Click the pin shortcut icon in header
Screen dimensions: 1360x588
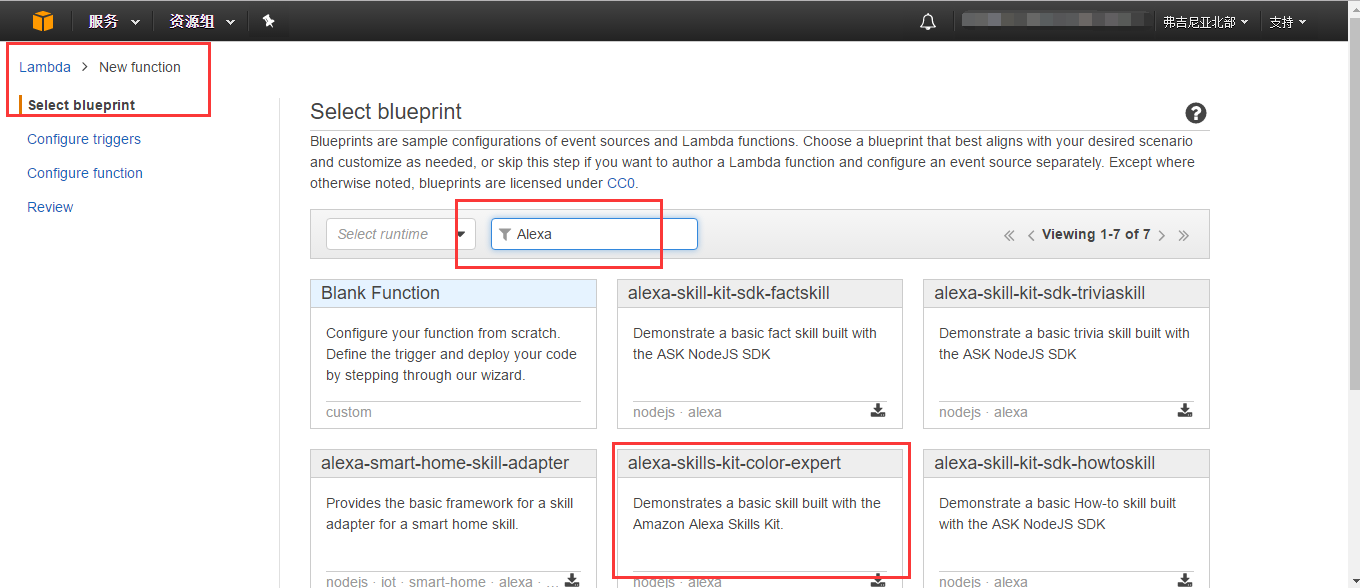pos(268,21)
